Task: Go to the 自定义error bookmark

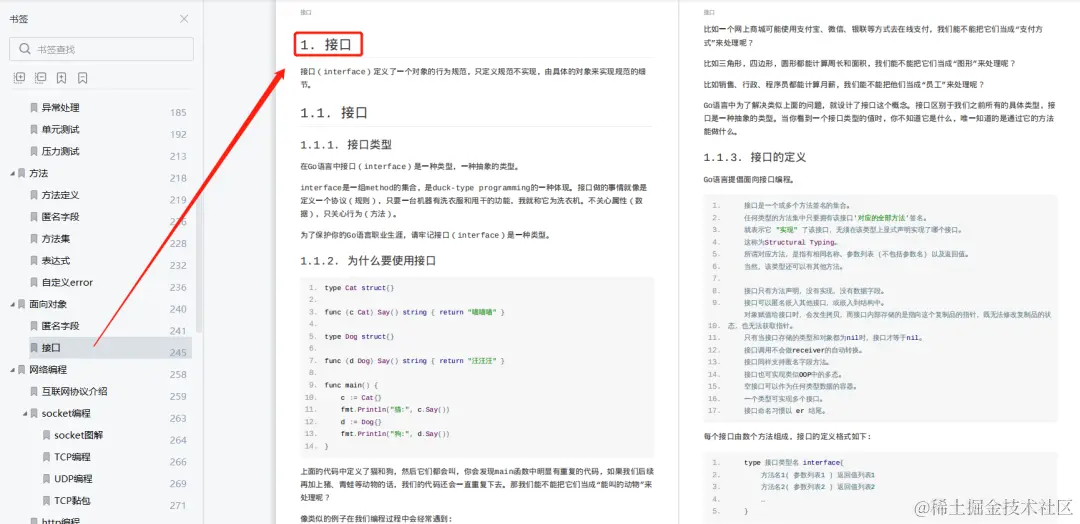Action: point(68,282)
